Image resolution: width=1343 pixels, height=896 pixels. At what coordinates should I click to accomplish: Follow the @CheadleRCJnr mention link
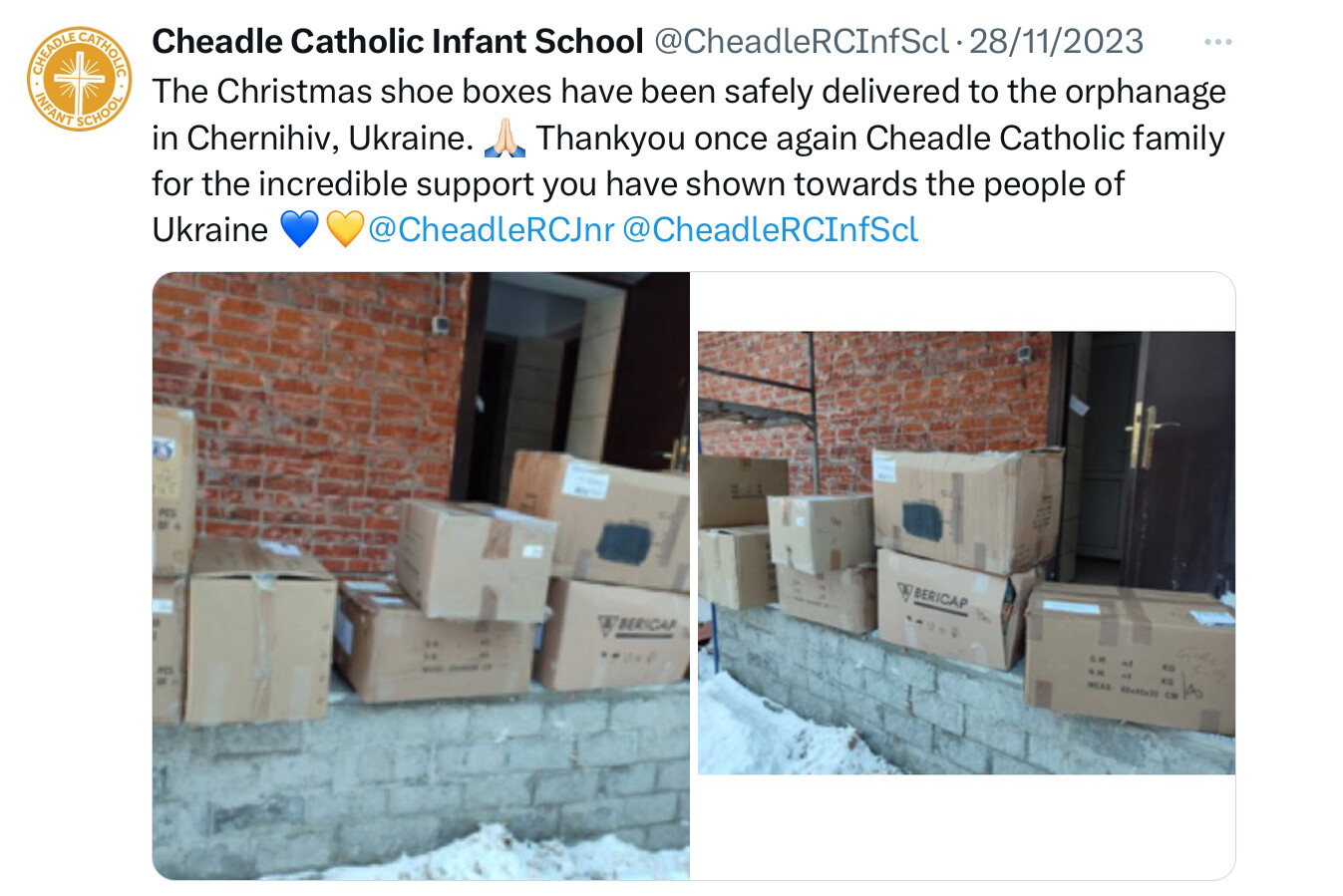[x=492, y=229]
